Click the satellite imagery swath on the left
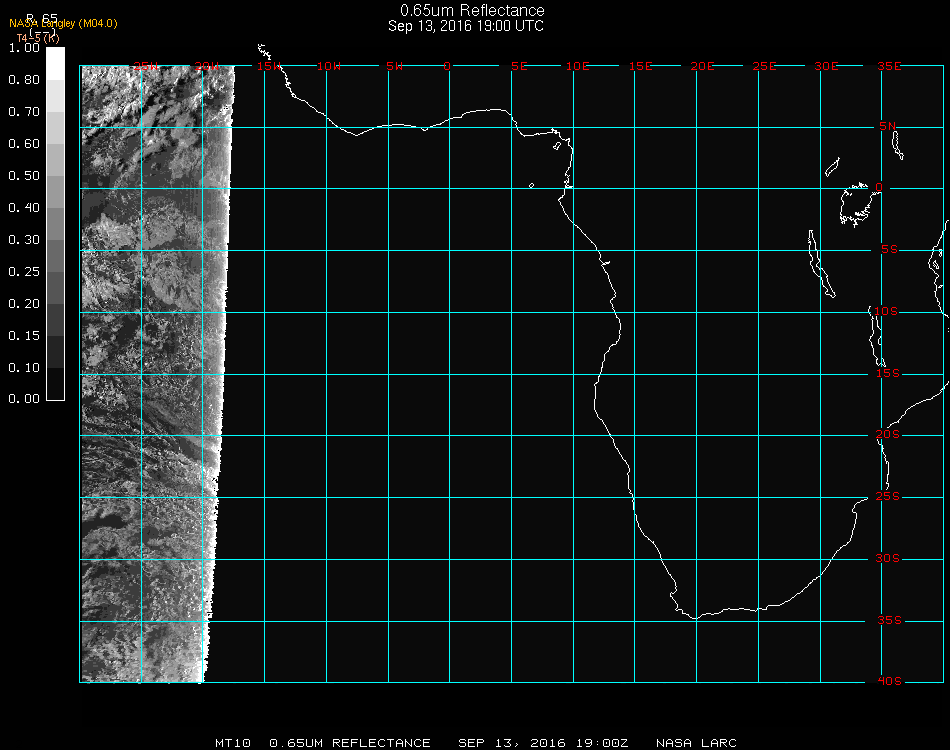 [x=150, y=370]
